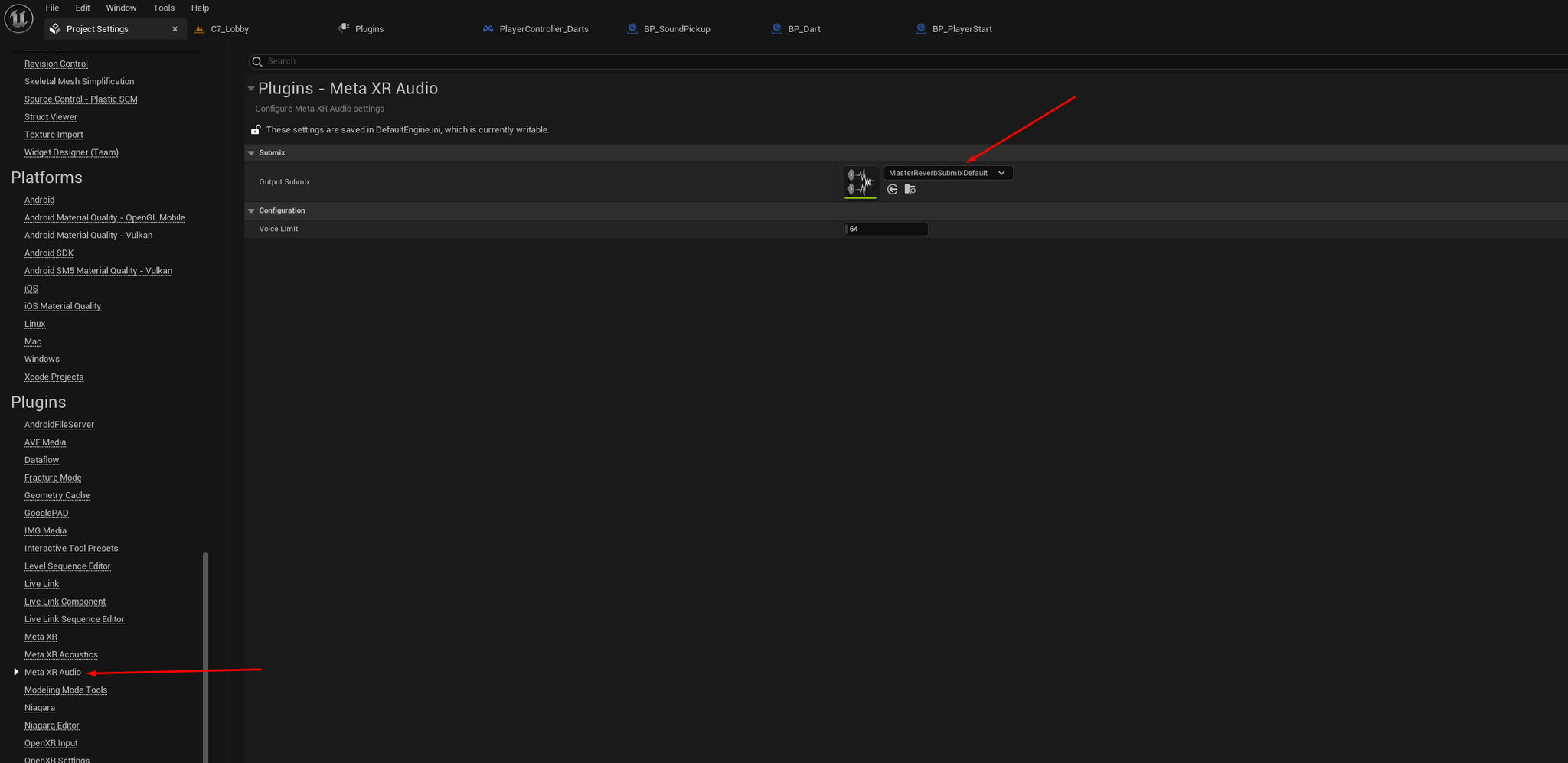Open iOS platform settings
Viewport: 1568px width, 763px height.
coord(31,289)
